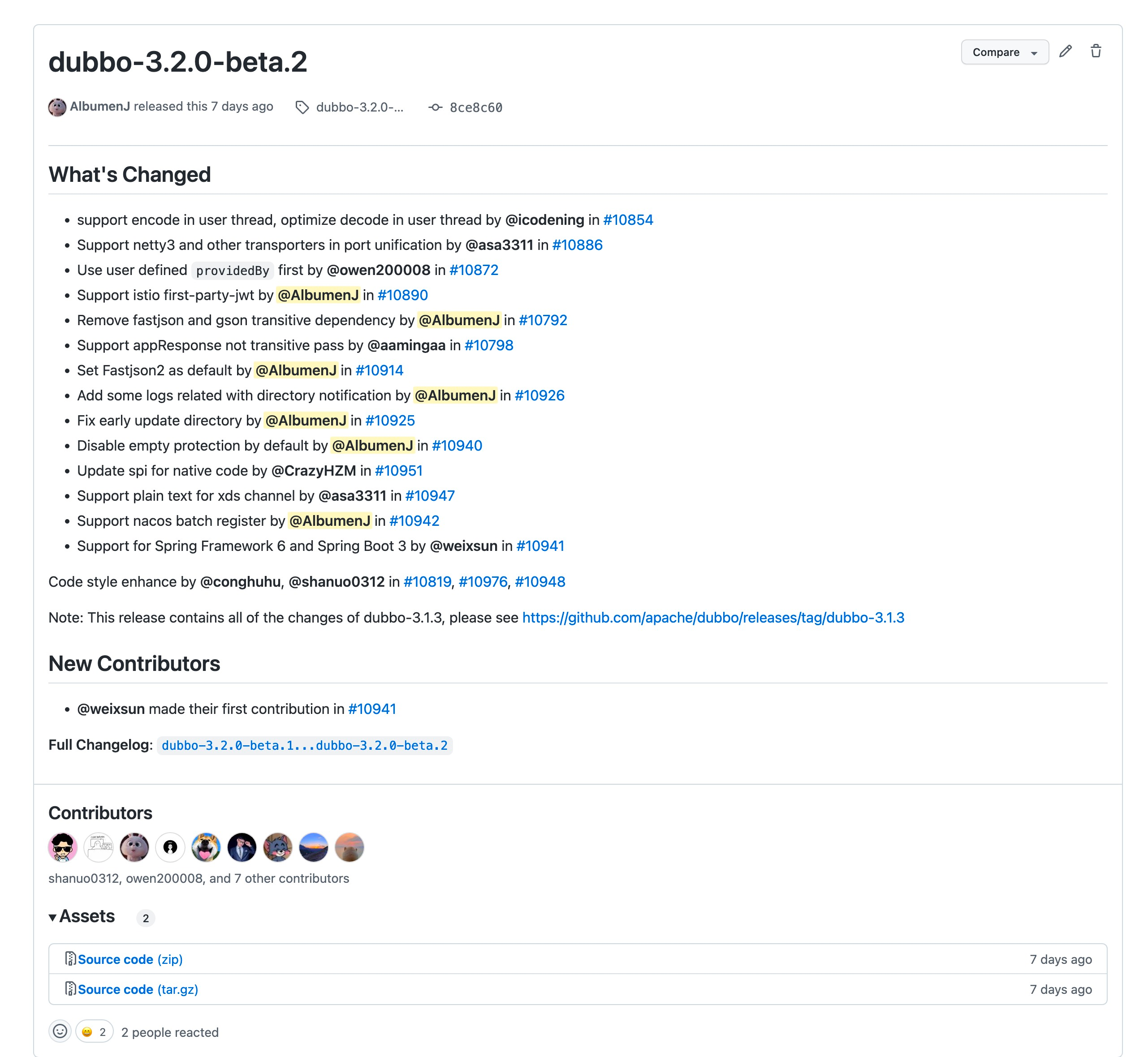Click the @weixsun mention under New Contributors
1148x1057 pixels.
(x=111, y=709)
